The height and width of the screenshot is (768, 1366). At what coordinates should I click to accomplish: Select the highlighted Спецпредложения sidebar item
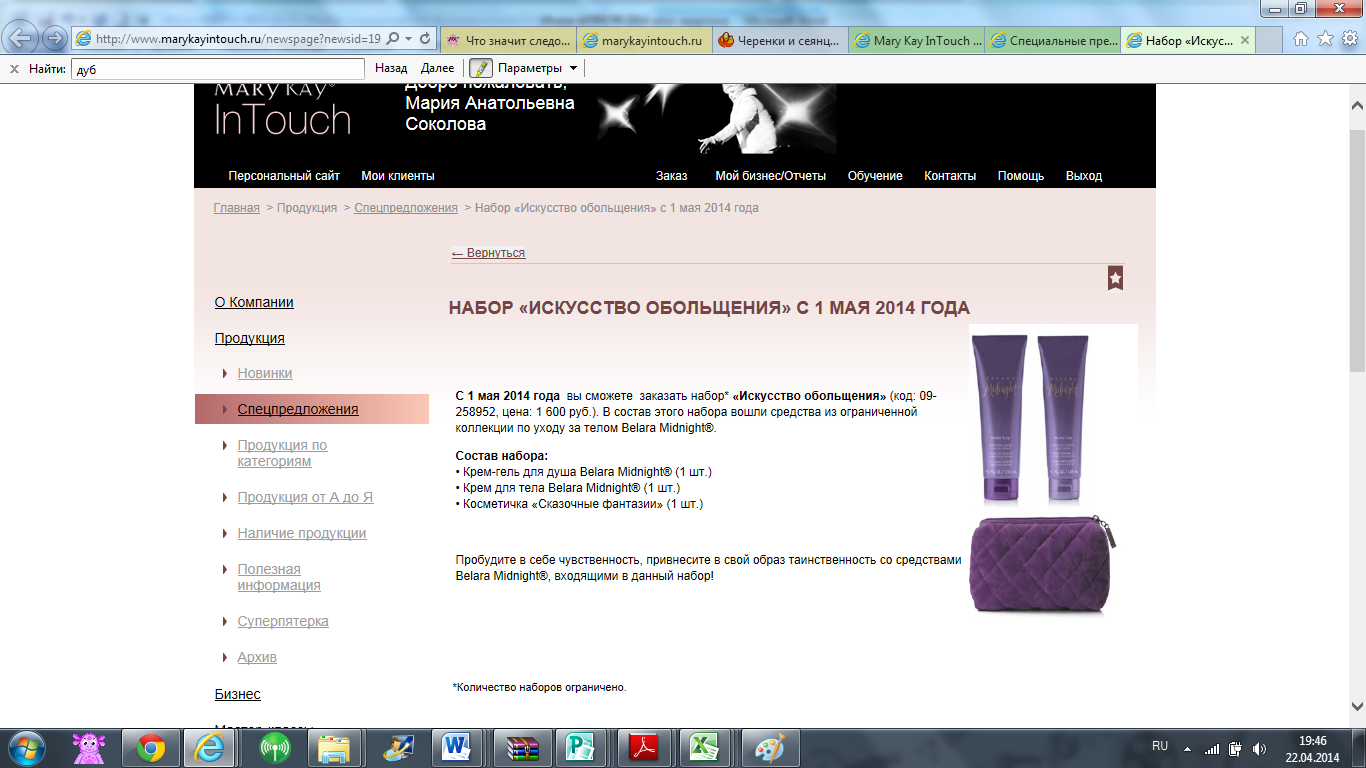(x=312, y=409)
